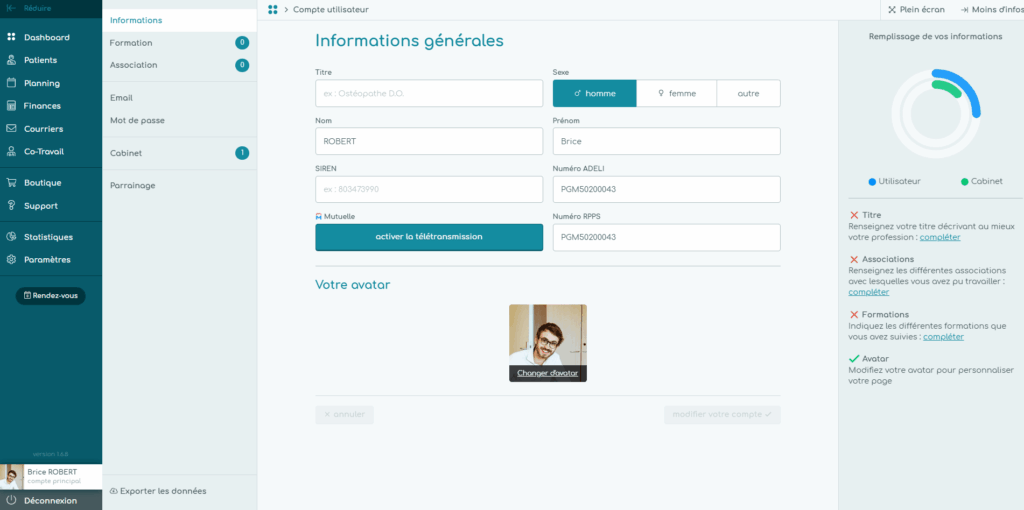Click 'activer la télétransmission' button
Screen dimensions: 1024x510
(429, 237)
